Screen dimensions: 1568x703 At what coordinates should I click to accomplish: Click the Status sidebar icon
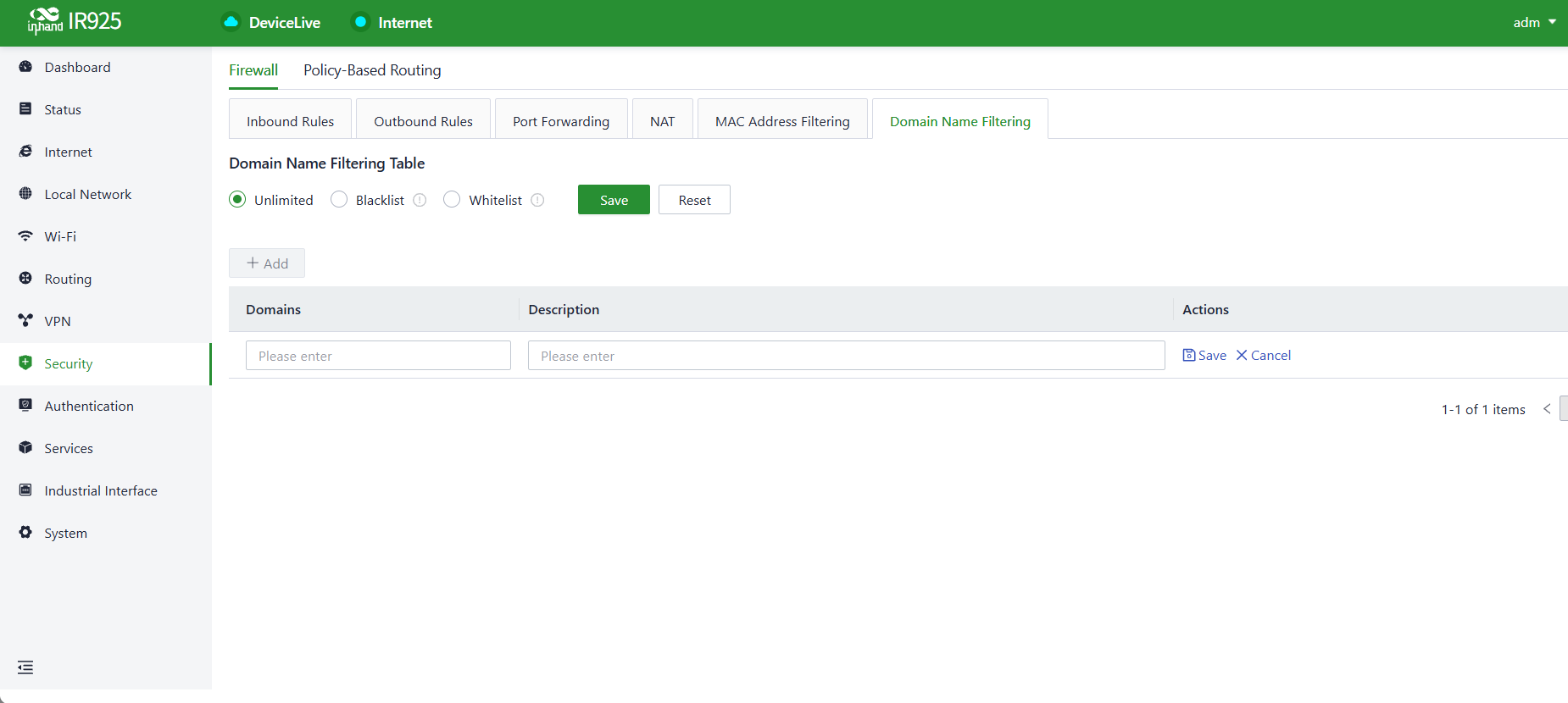tap(25, 109)
